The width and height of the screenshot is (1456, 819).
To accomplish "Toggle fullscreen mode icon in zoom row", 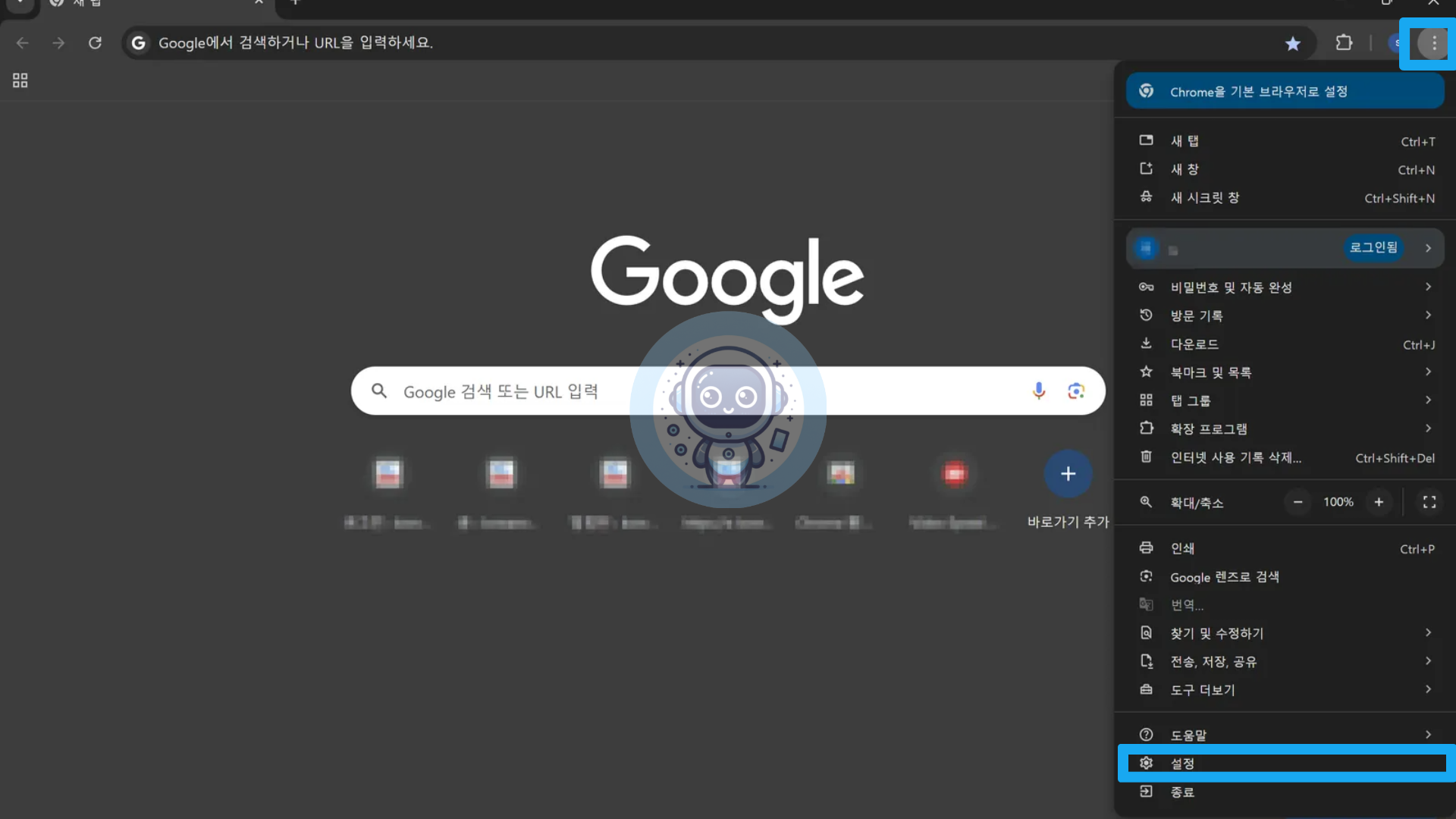I will (x=1429, y=502).
